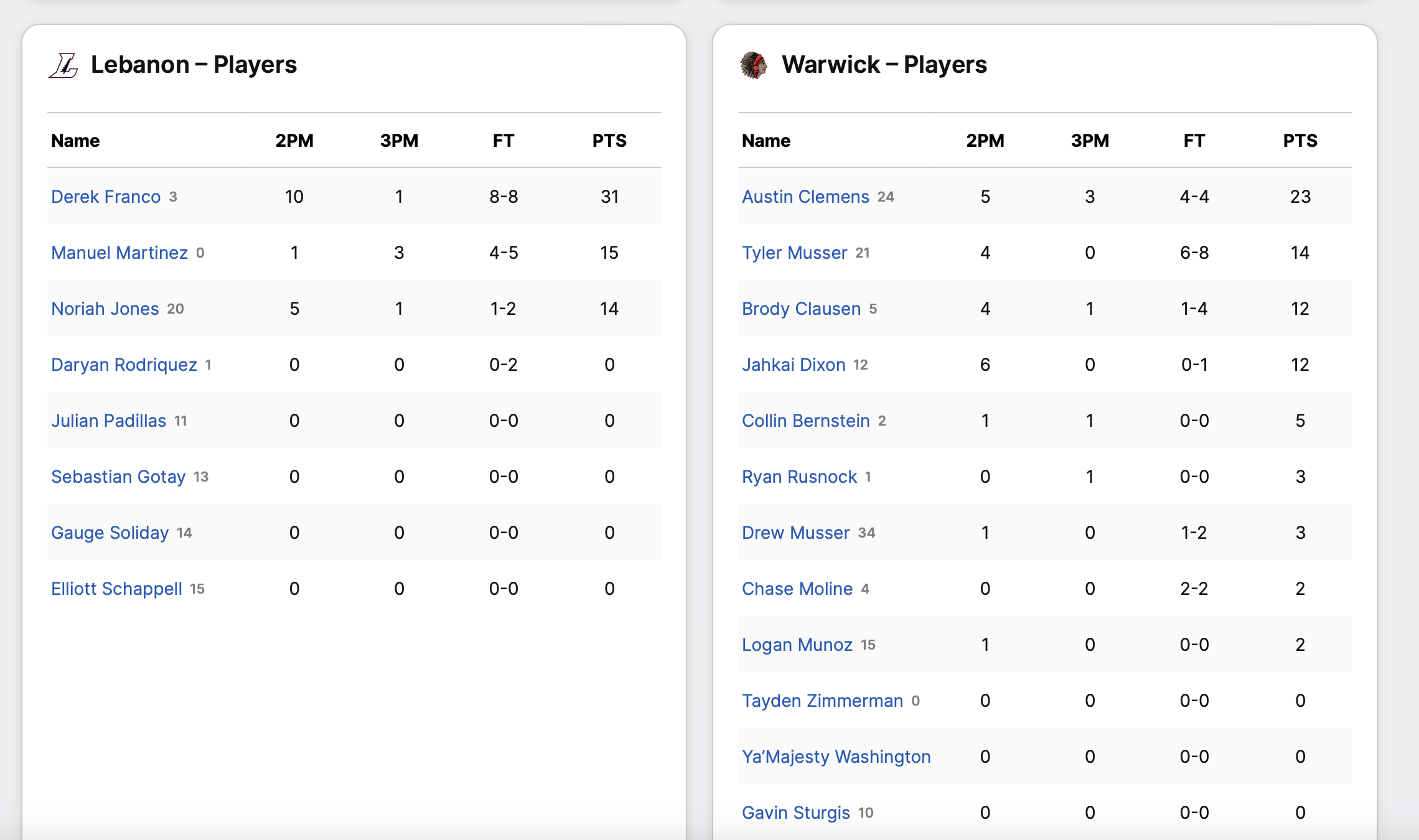The width and height of the screenshot is (1419, 840).
Task: Click on Daryan Rodriquez's name
Action: tap(124, 365)
